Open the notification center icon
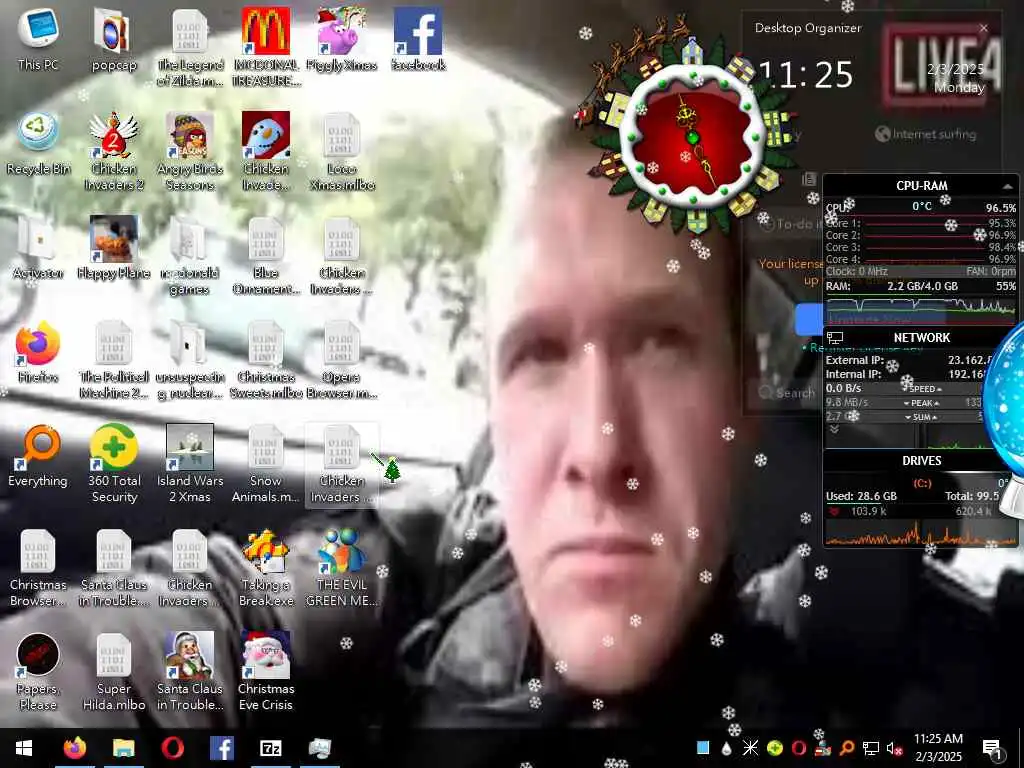The image size is (1024, 768). coord(992,748)
